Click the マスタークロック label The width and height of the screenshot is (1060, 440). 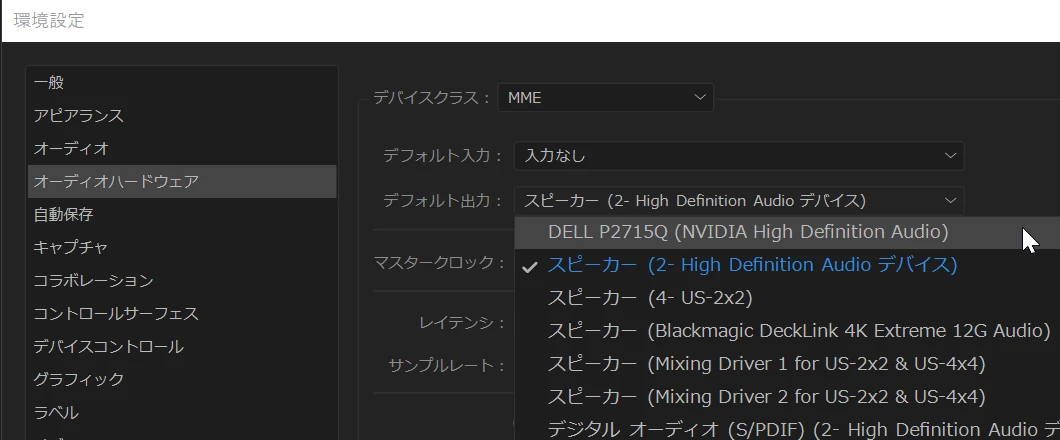[439, 262]
